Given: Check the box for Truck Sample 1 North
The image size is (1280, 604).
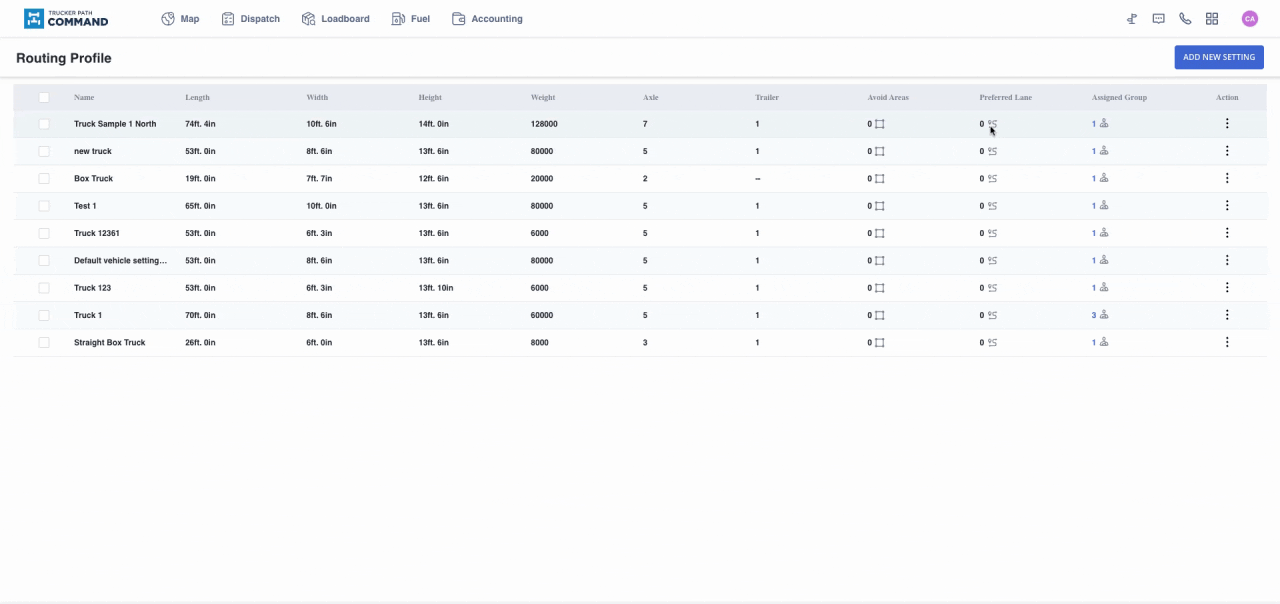Looking at the screenshot, I should (x=44, y=124).
